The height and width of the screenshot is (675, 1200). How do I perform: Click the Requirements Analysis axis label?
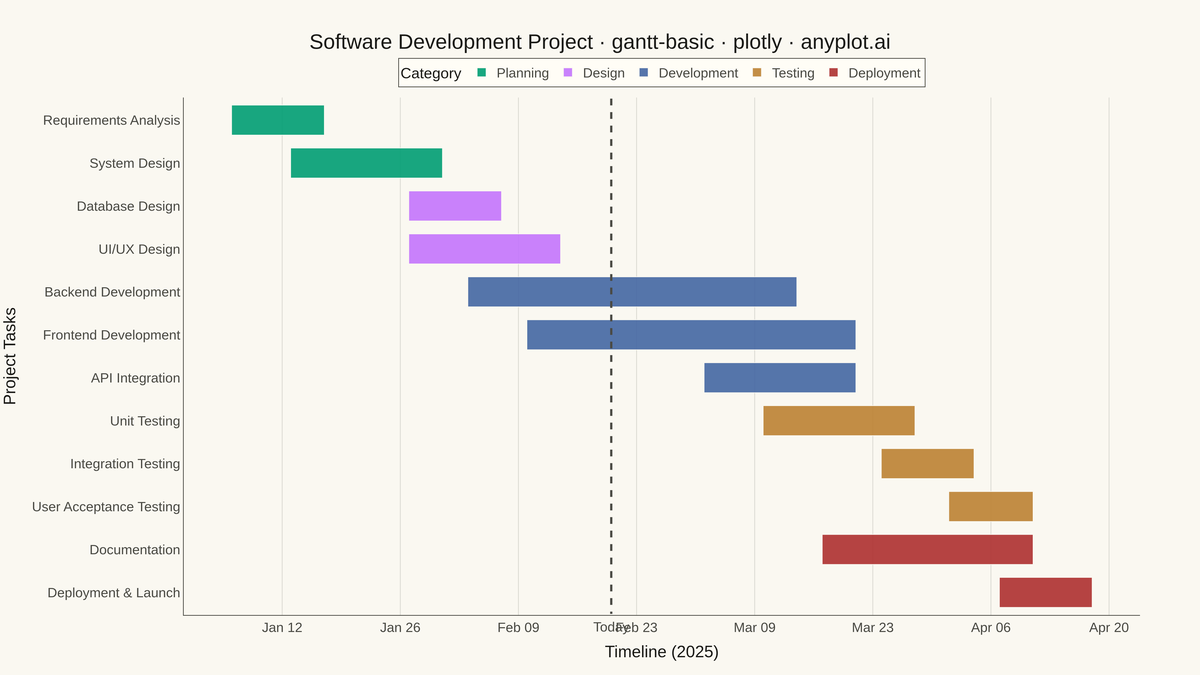[x=112, y=120]
